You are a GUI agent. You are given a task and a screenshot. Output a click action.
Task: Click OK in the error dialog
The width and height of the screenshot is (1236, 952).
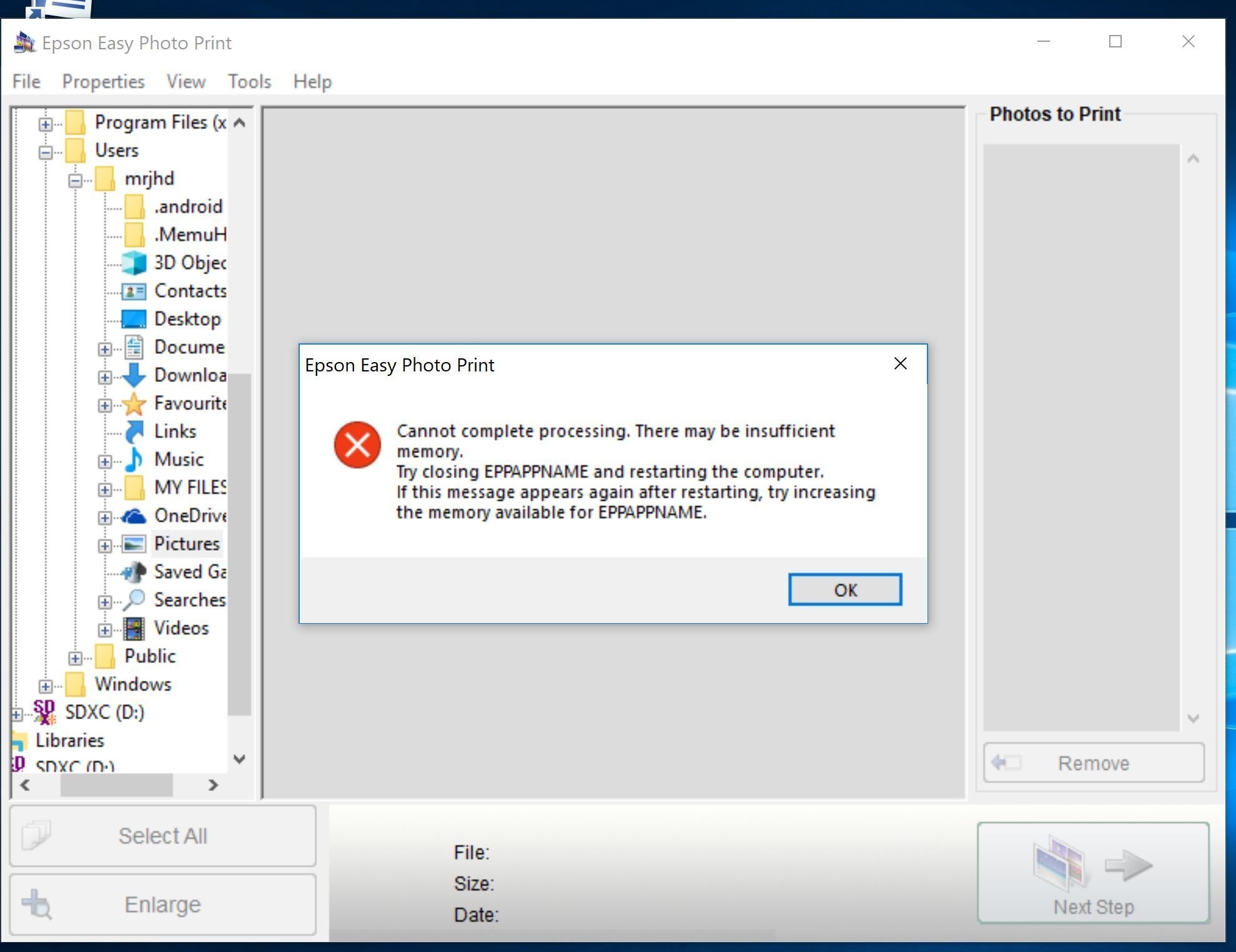pos(844,589)
